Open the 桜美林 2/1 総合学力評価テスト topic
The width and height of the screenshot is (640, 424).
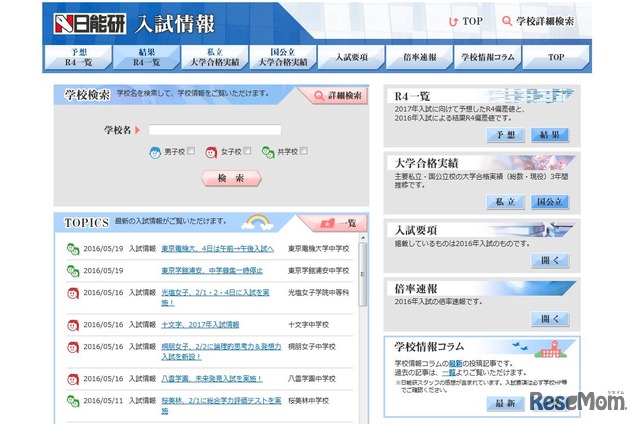point(221,405)
